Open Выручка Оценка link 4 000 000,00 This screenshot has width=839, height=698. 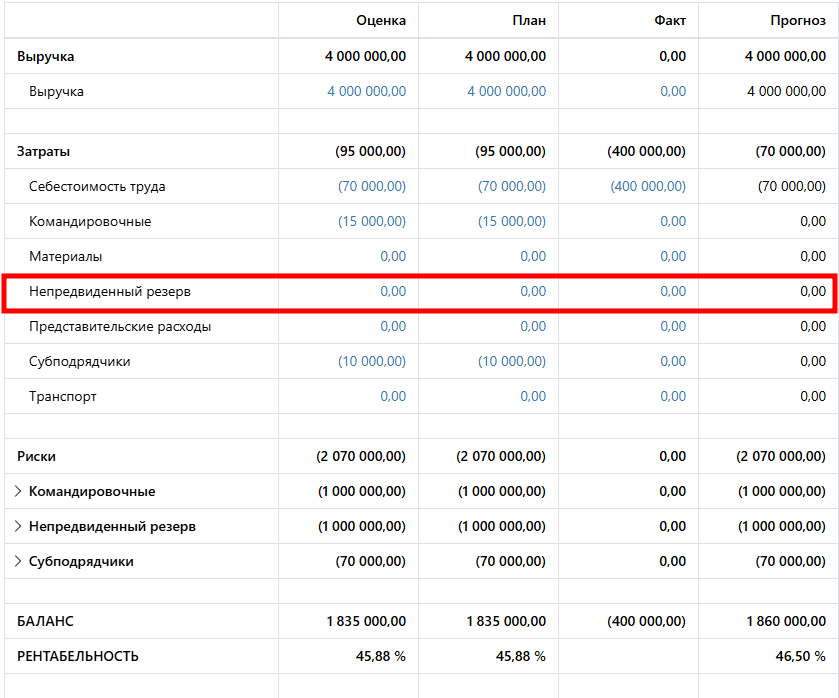(x=367, y=92)
